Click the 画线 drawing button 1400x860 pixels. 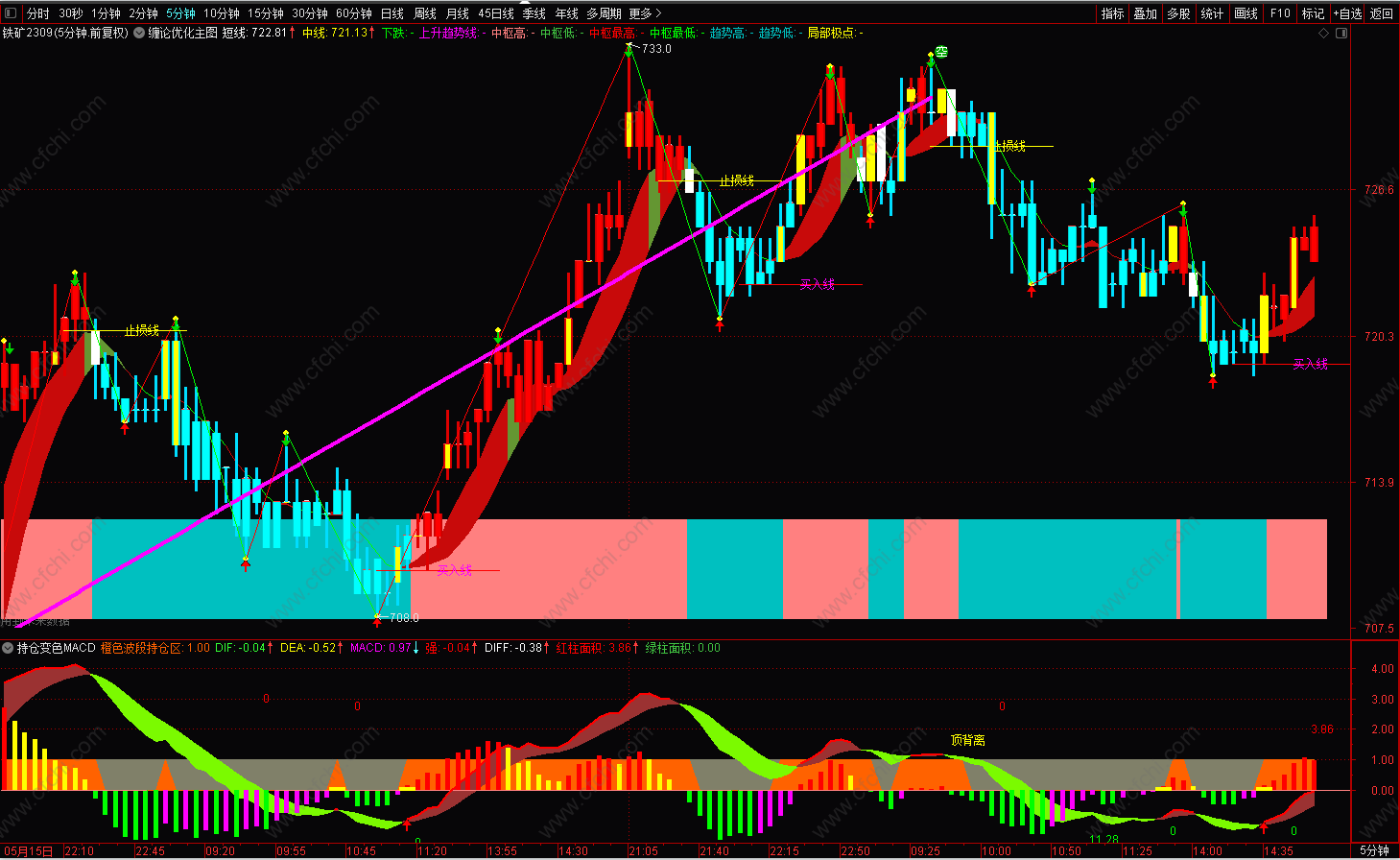coord(1246,13)
